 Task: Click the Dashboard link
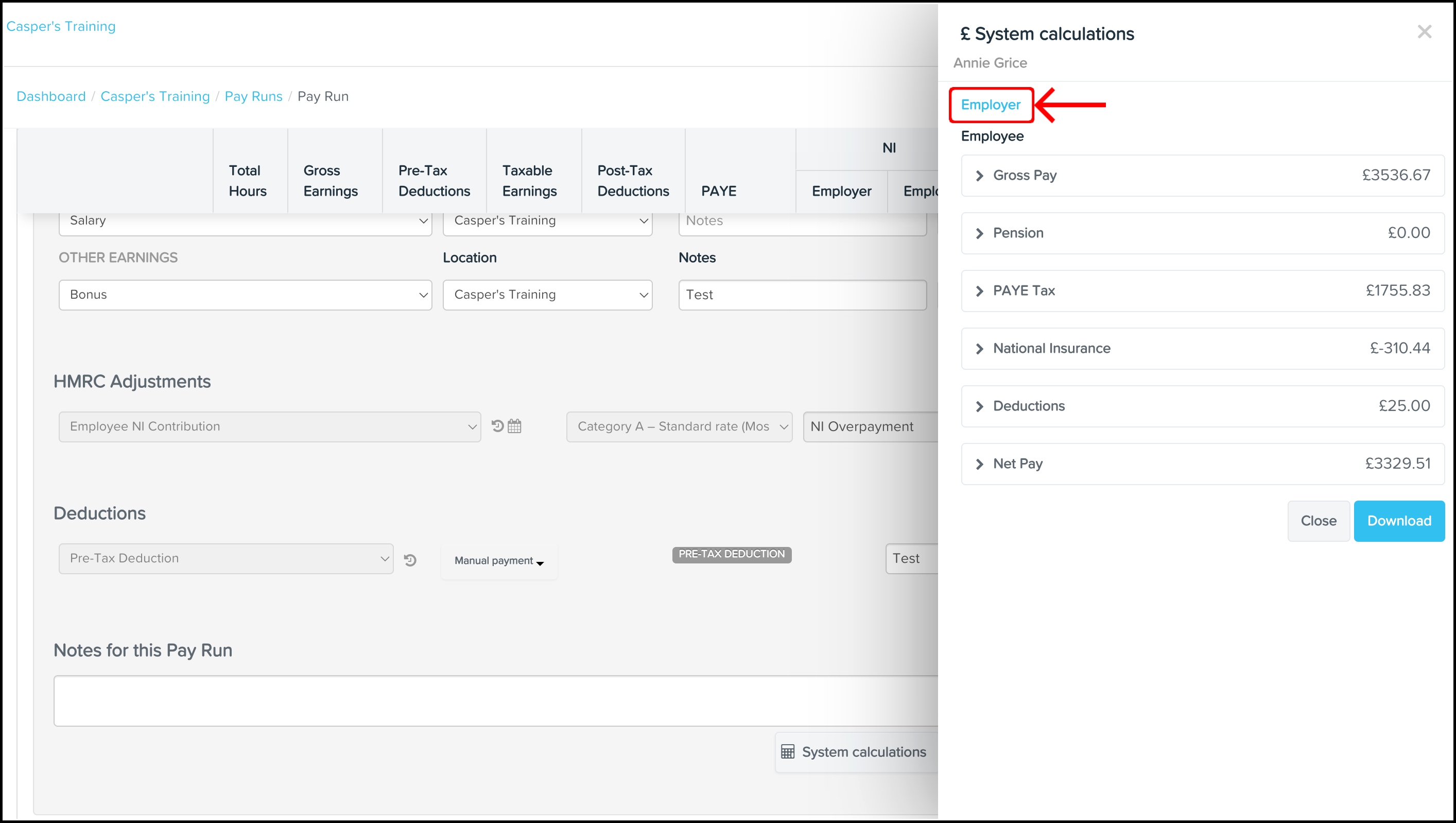(50, 96)
